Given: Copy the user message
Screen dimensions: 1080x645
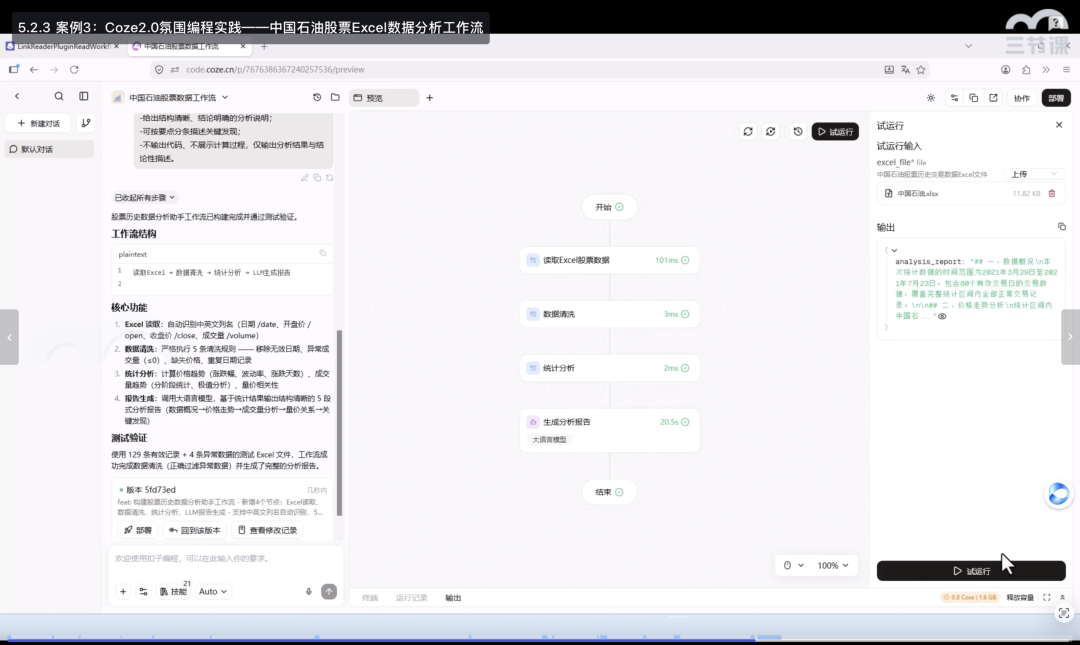Looking at the screenshot, I should point(317,178).
